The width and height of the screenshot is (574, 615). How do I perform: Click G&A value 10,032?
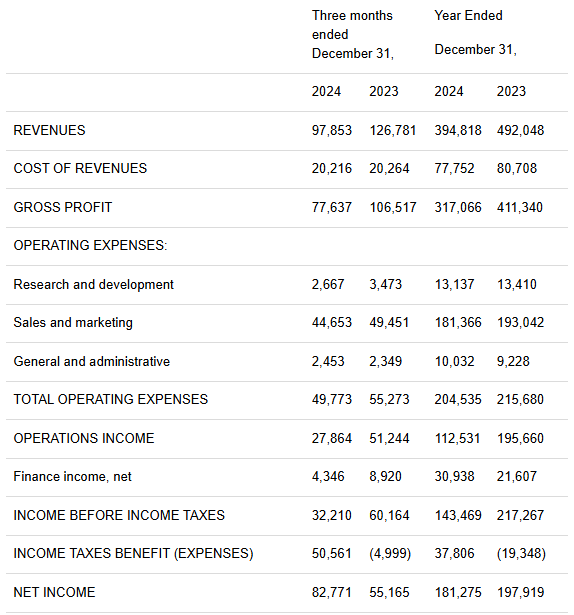click(x=454, y=361)
